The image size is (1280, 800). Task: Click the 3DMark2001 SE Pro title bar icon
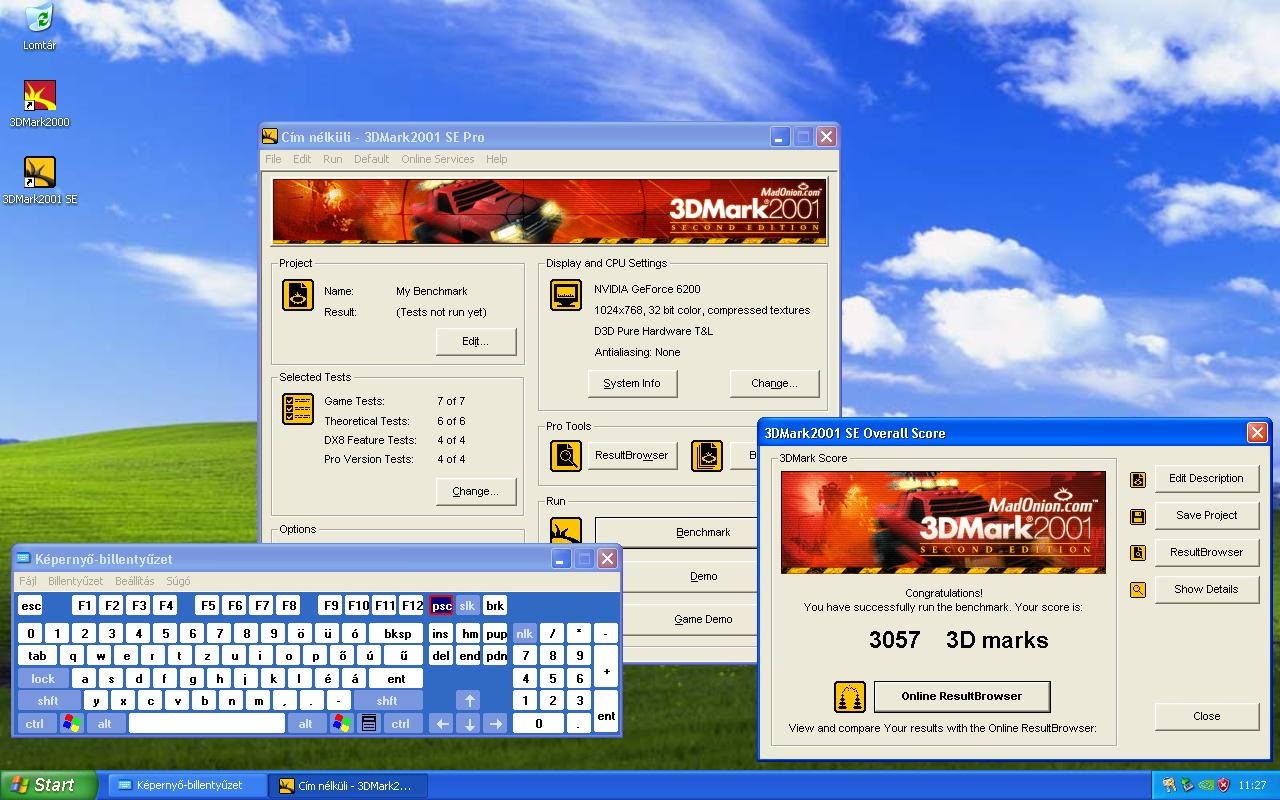click(270, 137)
